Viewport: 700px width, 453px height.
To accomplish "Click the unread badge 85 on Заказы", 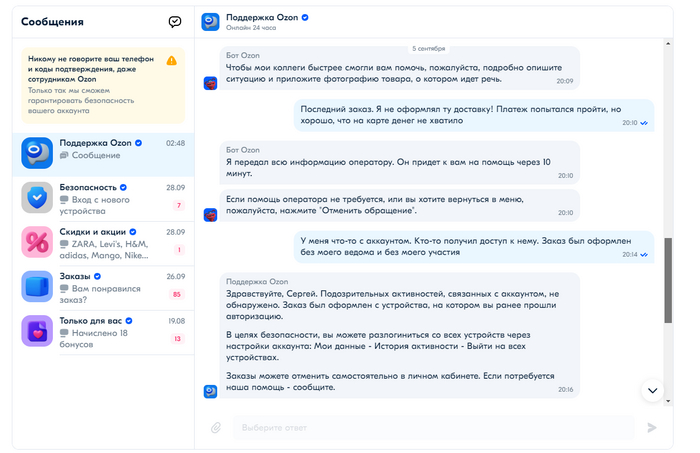I will pos(177,294).
